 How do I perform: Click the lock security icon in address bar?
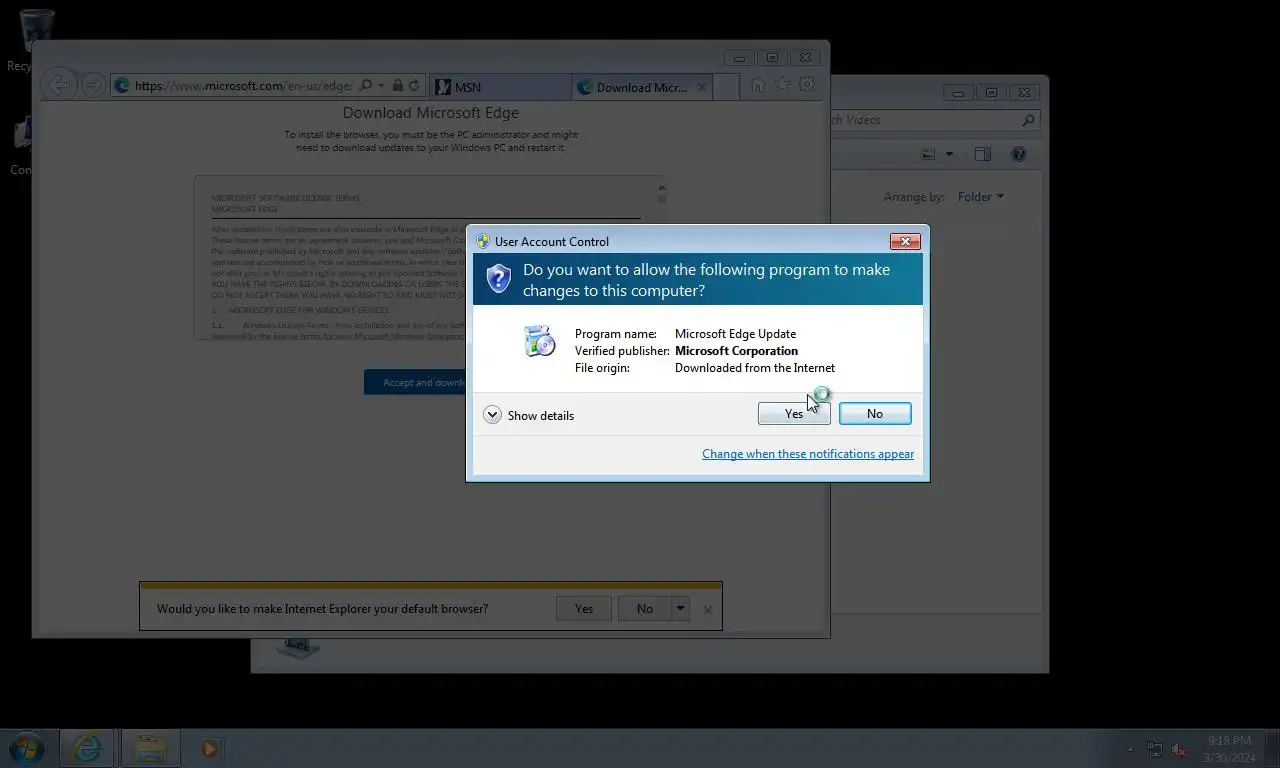point(398,86)
